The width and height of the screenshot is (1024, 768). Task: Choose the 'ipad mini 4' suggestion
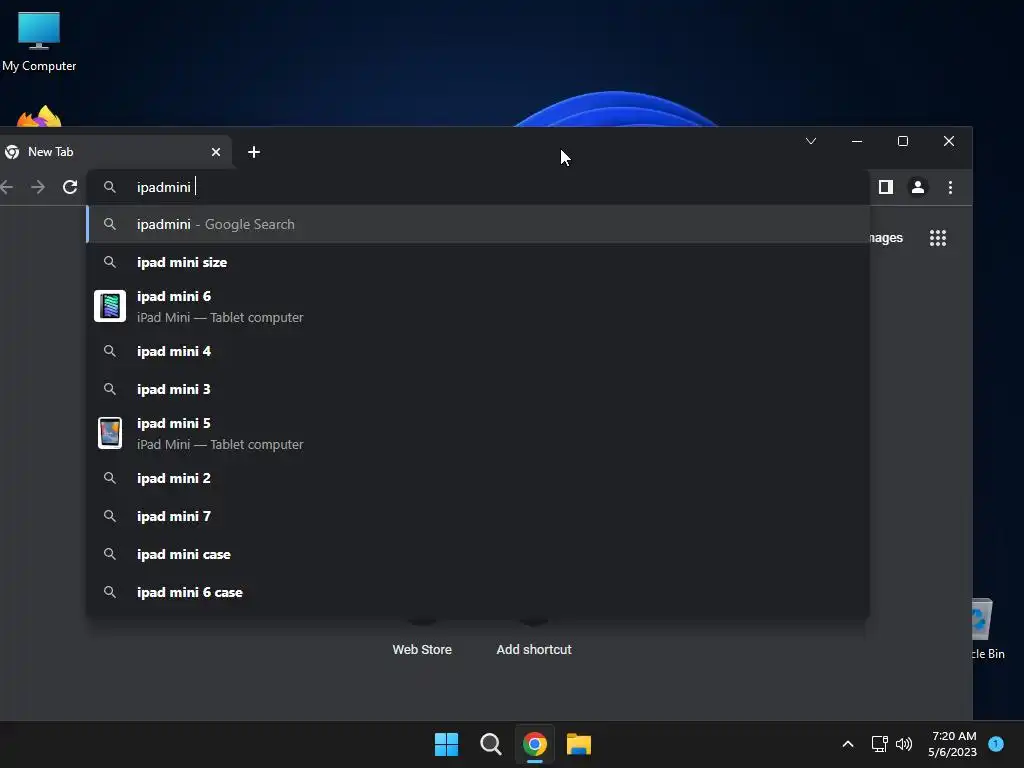(x=477, y=351)
